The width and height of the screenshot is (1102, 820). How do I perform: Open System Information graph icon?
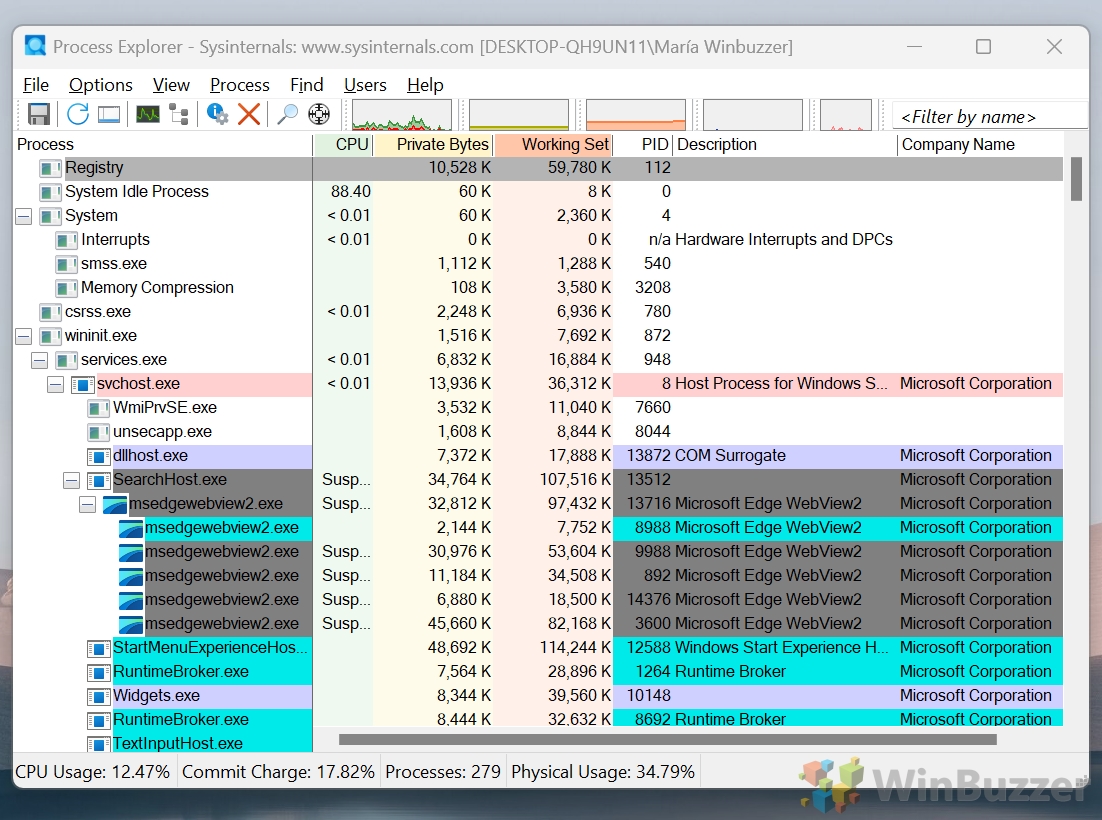148,114
